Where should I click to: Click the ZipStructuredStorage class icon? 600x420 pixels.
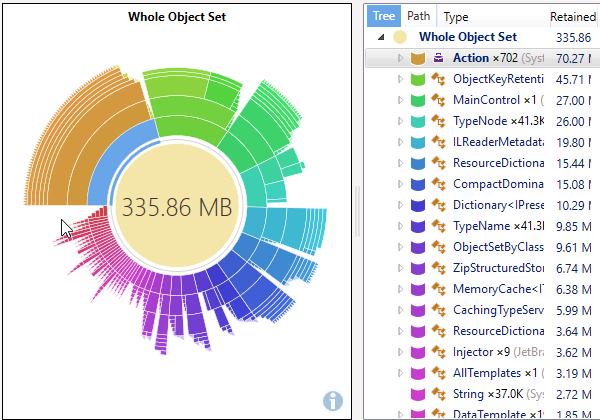[x=438, y=268]
